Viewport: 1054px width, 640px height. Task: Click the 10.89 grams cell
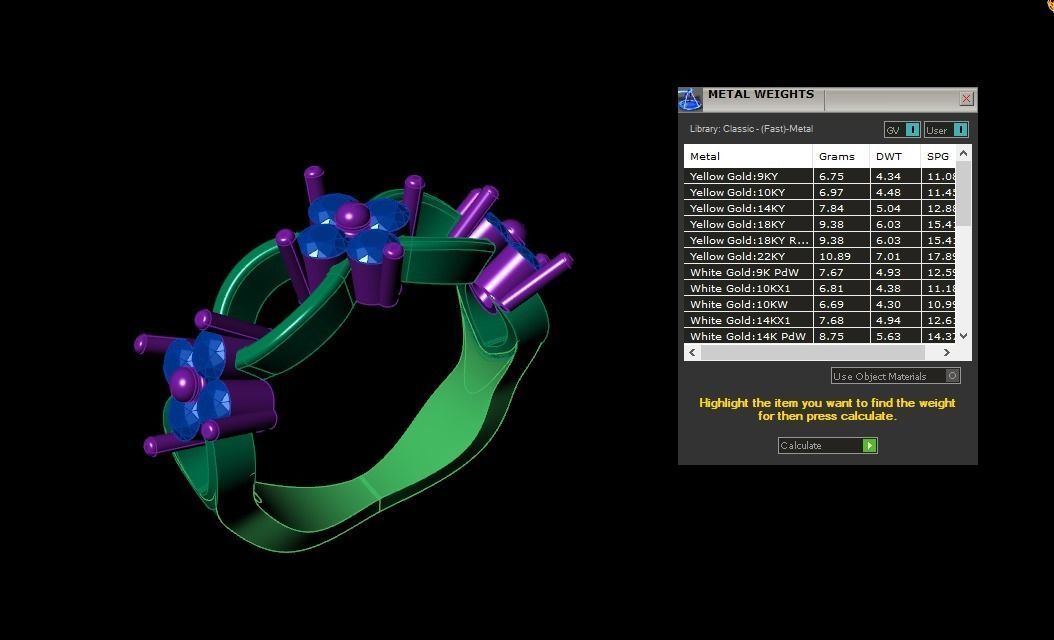coord(841,256)
